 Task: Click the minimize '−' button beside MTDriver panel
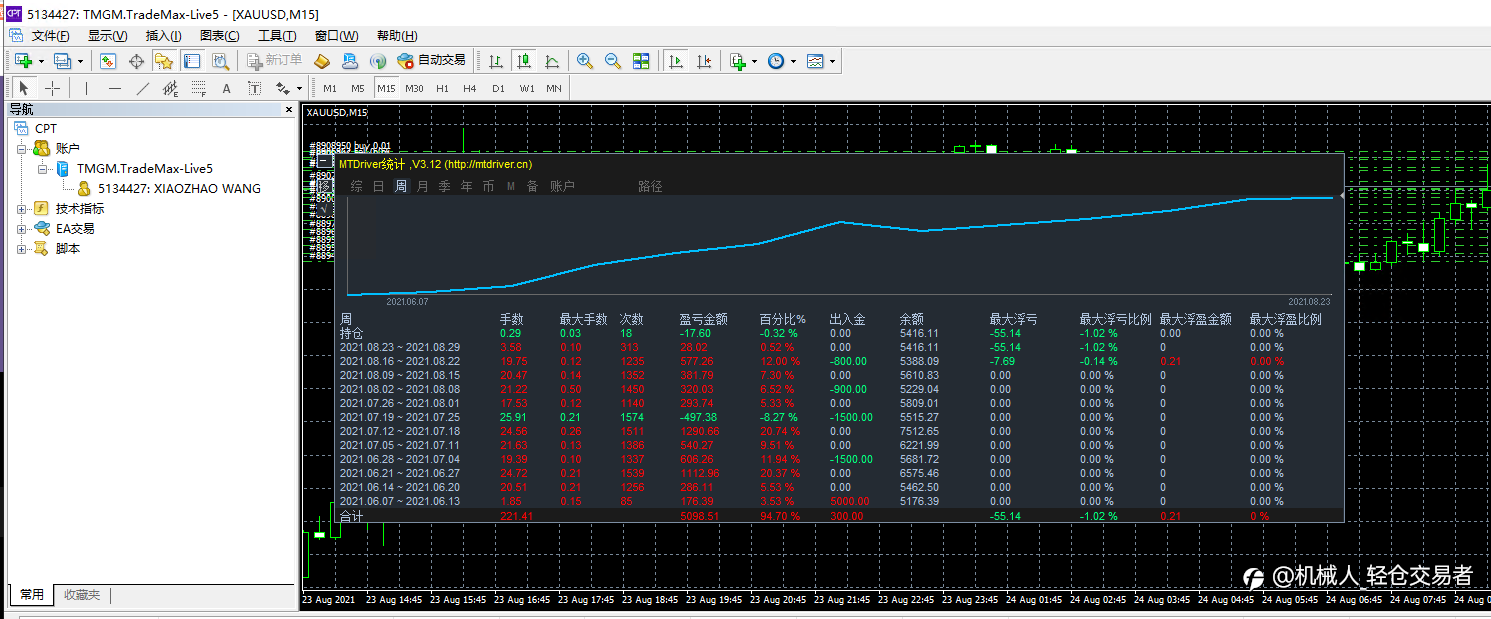(324, 162)
